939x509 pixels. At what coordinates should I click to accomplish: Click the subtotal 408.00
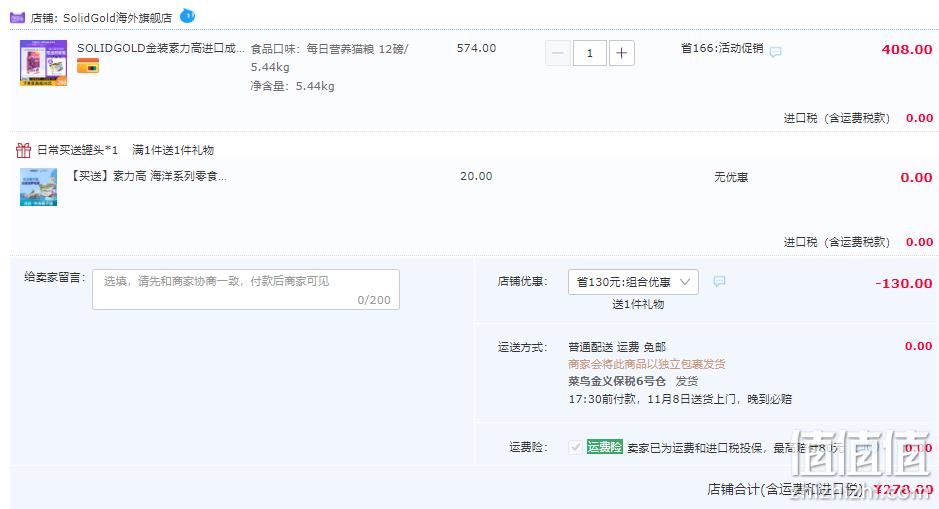tap(907, 50)
